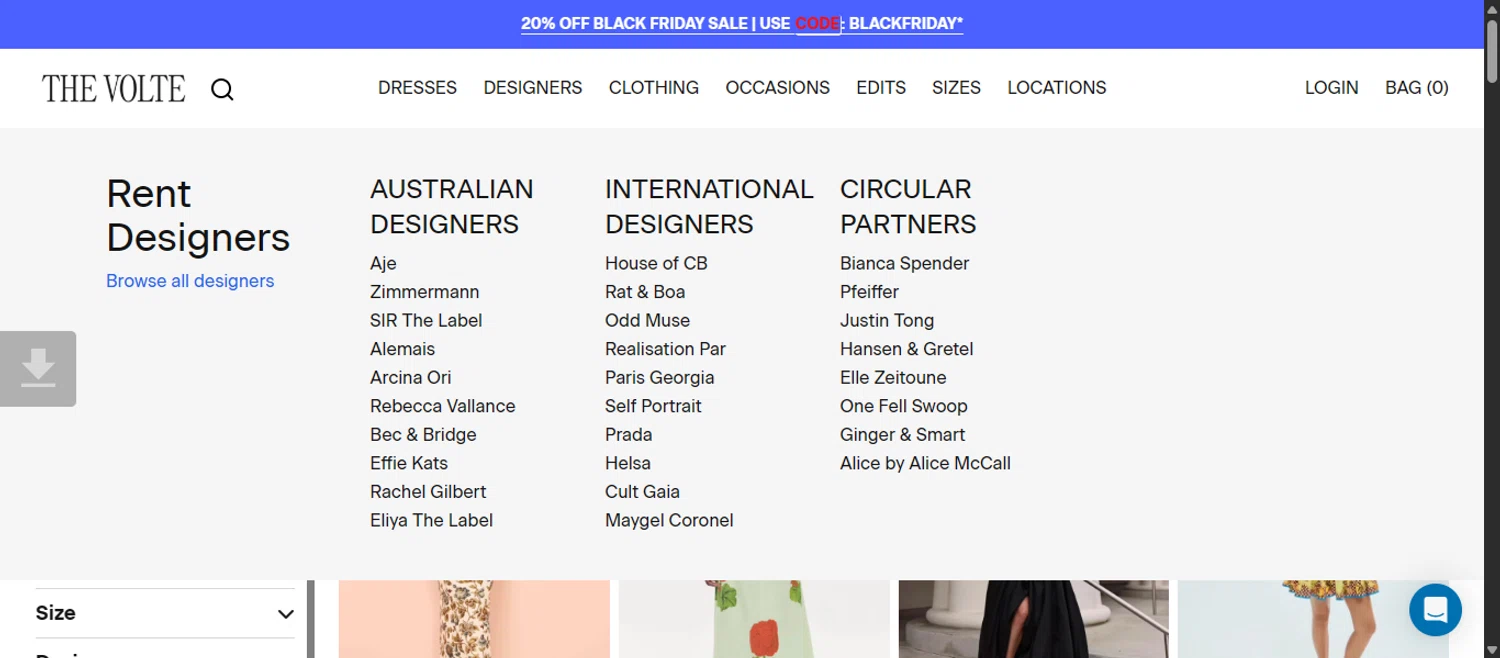Select Pfeiffer partner
This screenshot has width=1500, height=658.
pyautogui.click(x=869, y=292)
